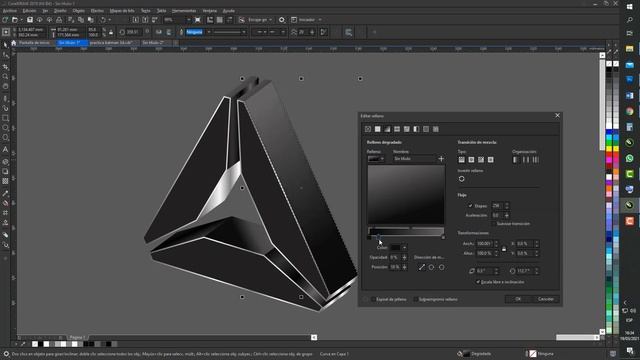Select the Crop tool
Image resolution: width=640 pixels, height=360 pixels.
click(x=5, y=66)
